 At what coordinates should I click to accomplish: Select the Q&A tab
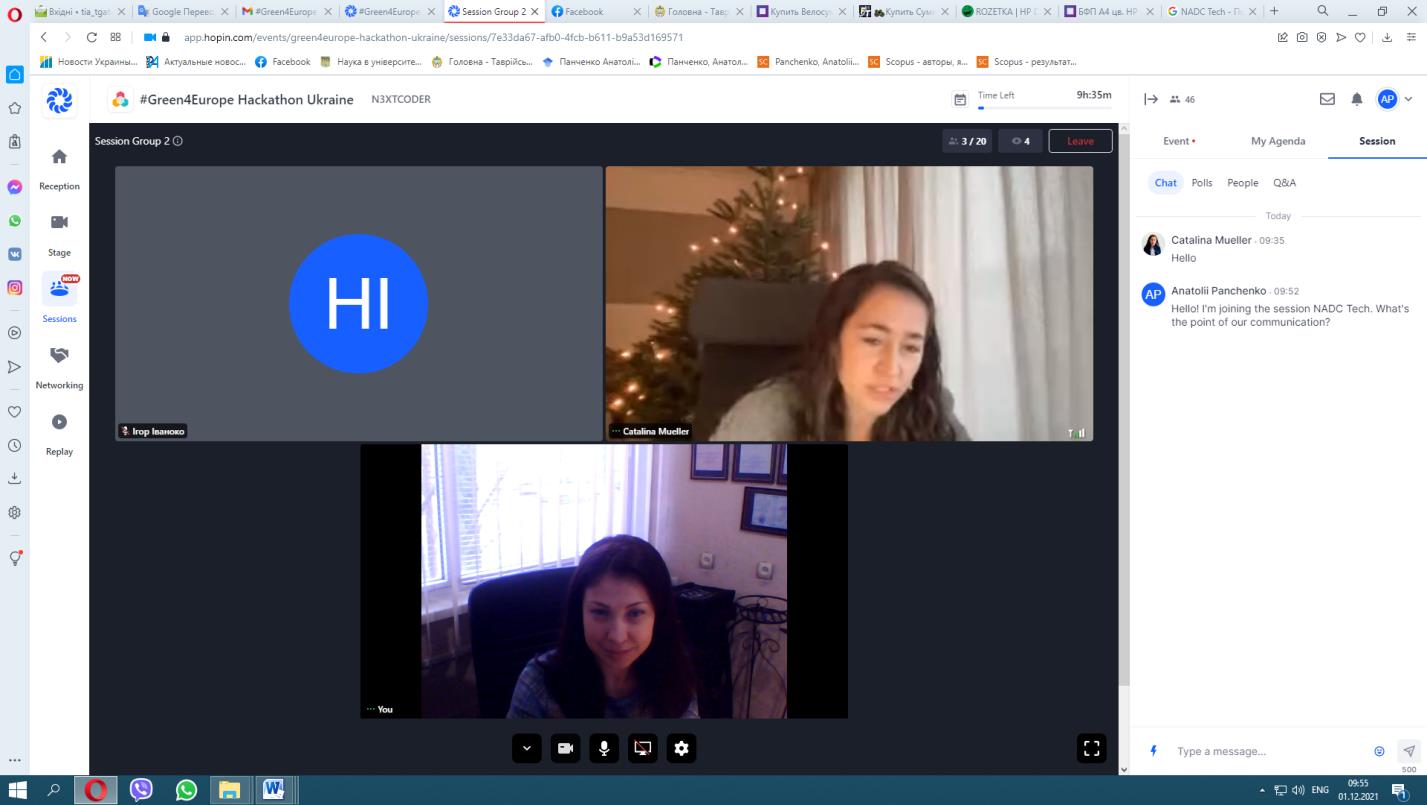click(x=1285, y=183)
